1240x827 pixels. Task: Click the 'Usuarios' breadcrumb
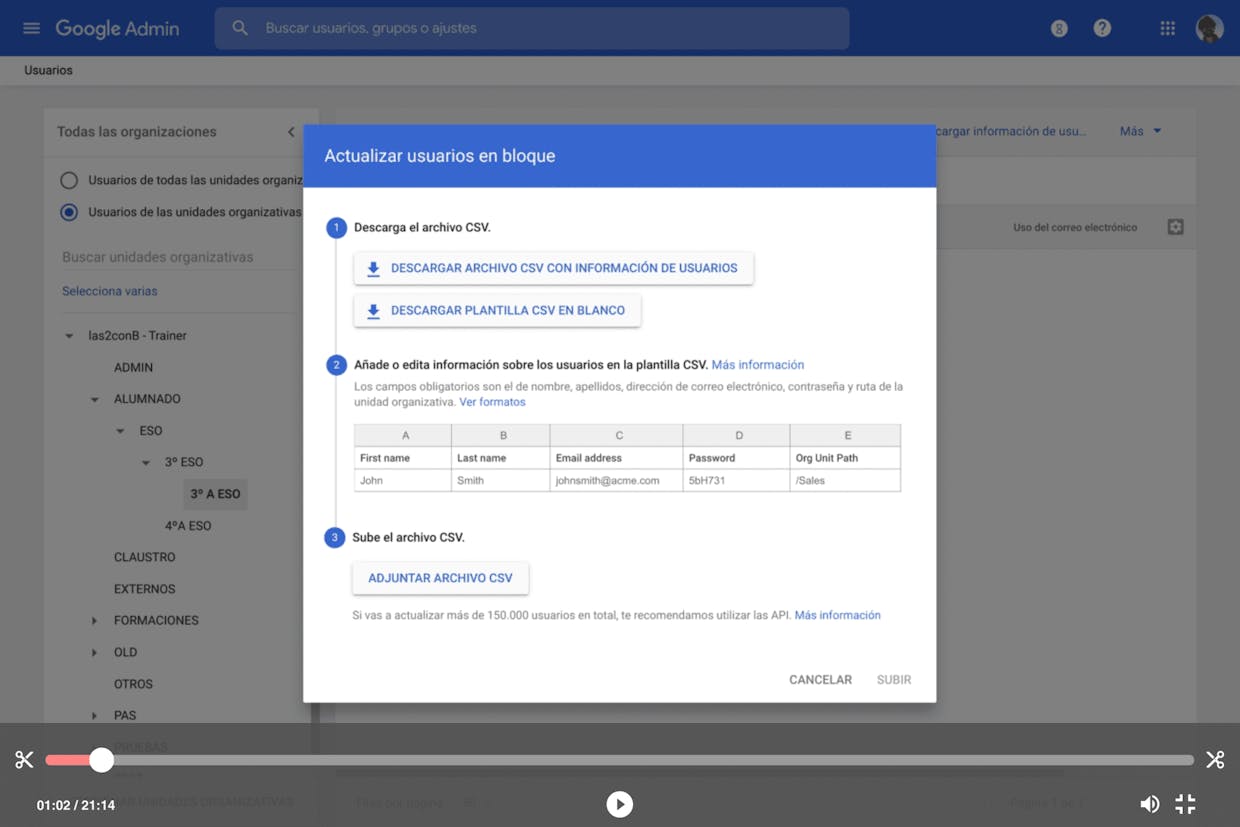[x=48, y=70]
